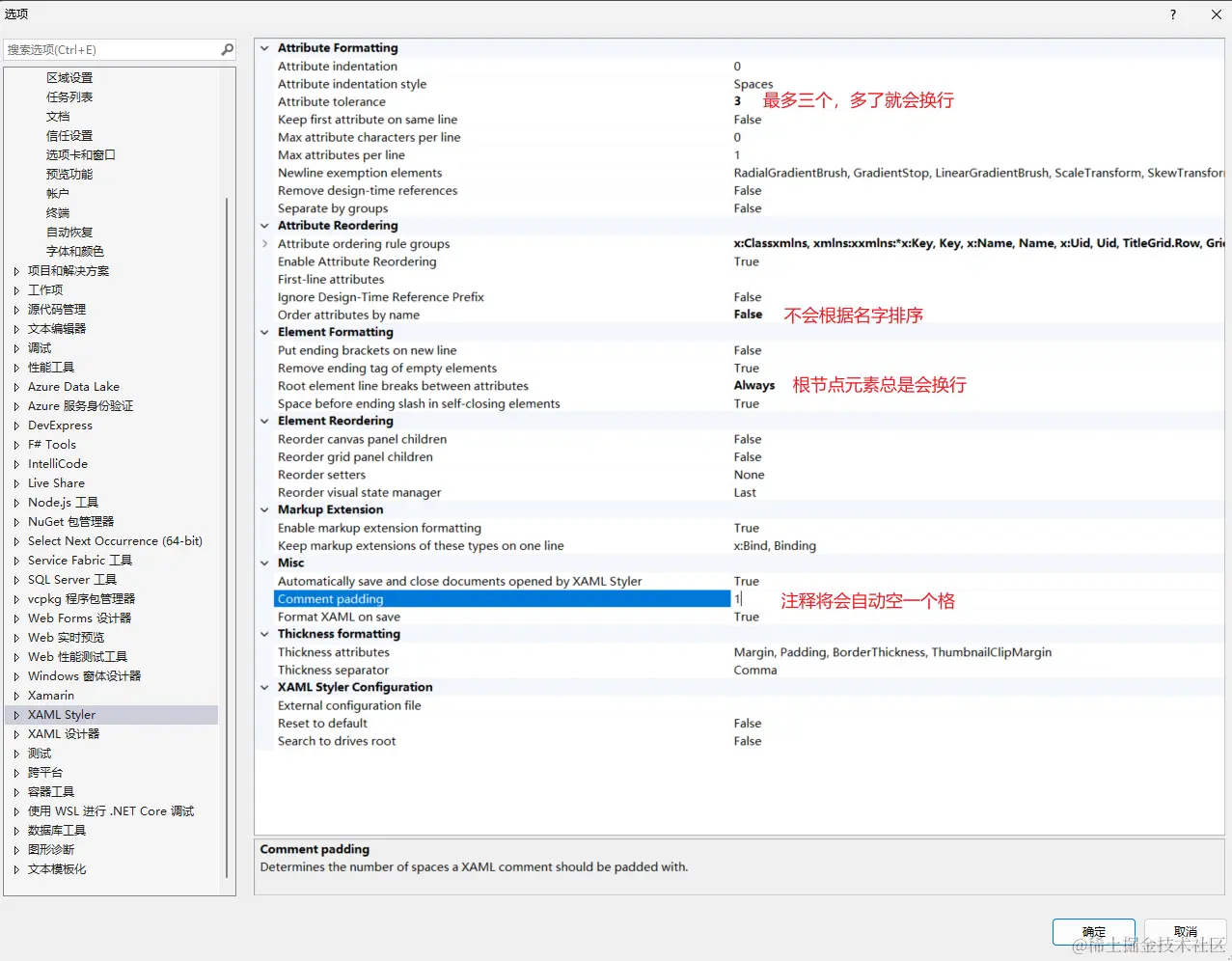Select 调试 in options tree

tap(40, 348)
